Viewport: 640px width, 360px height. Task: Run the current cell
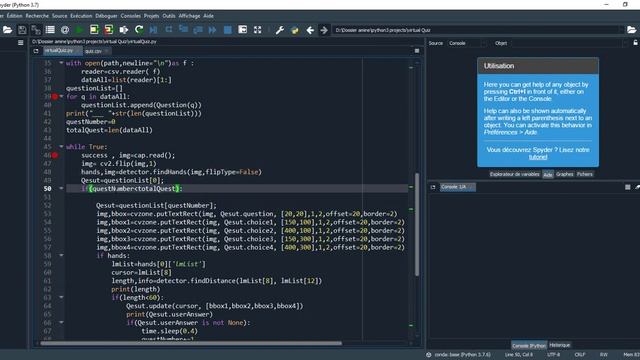(x=94, y=30)
